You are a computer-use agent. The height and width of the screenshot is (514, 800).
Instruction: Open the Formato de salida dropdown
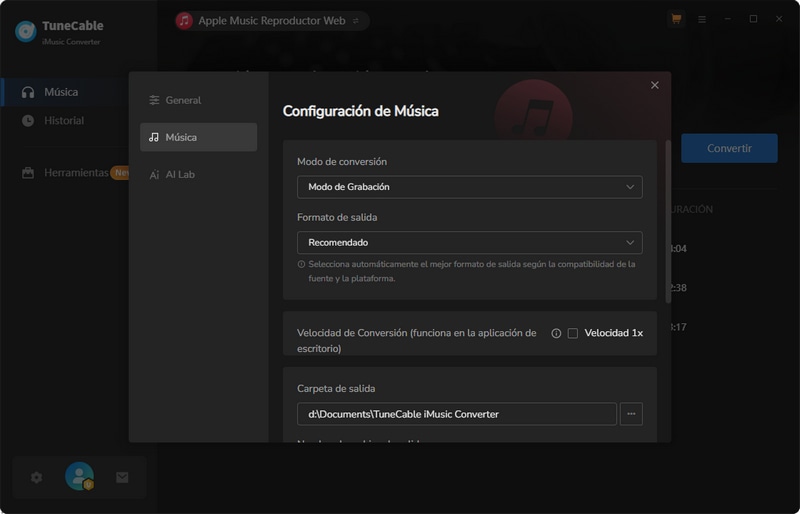point(469,242)
